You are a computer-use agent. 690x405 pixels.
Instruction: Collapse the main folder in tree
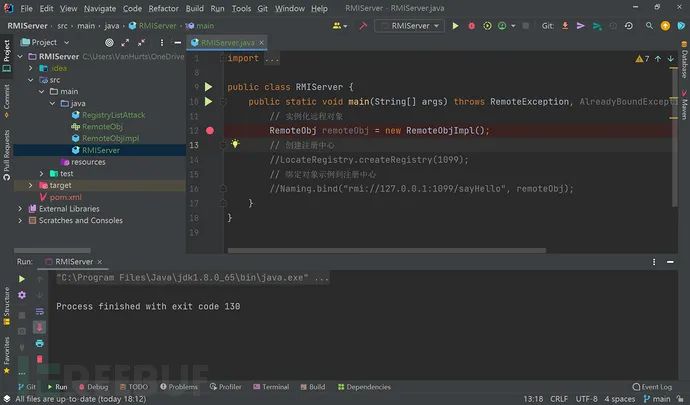coord(41,92)
